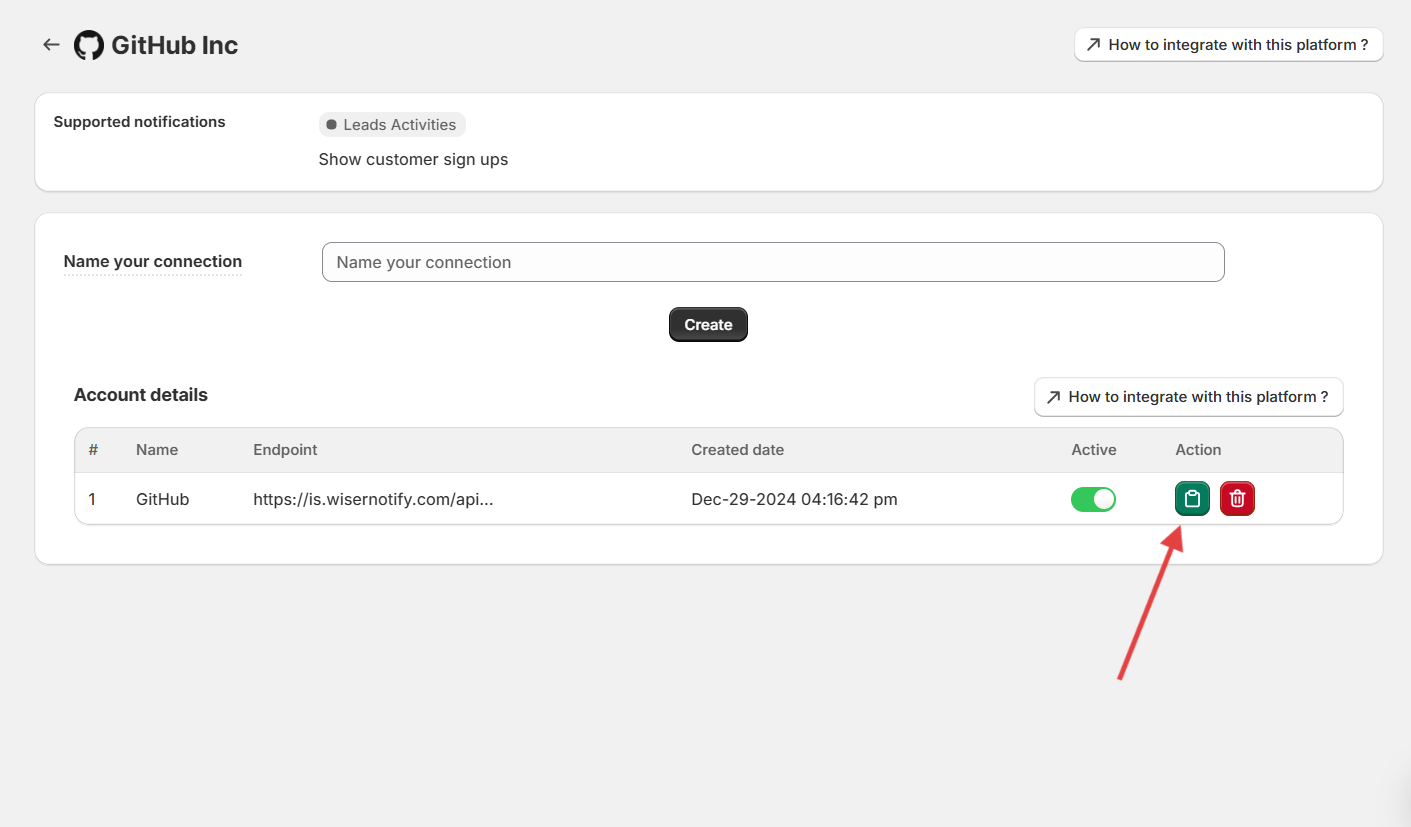This screenshot has width=1411, height=827.
Task: Click the 'Name' column header
Action: coord(157,450)
